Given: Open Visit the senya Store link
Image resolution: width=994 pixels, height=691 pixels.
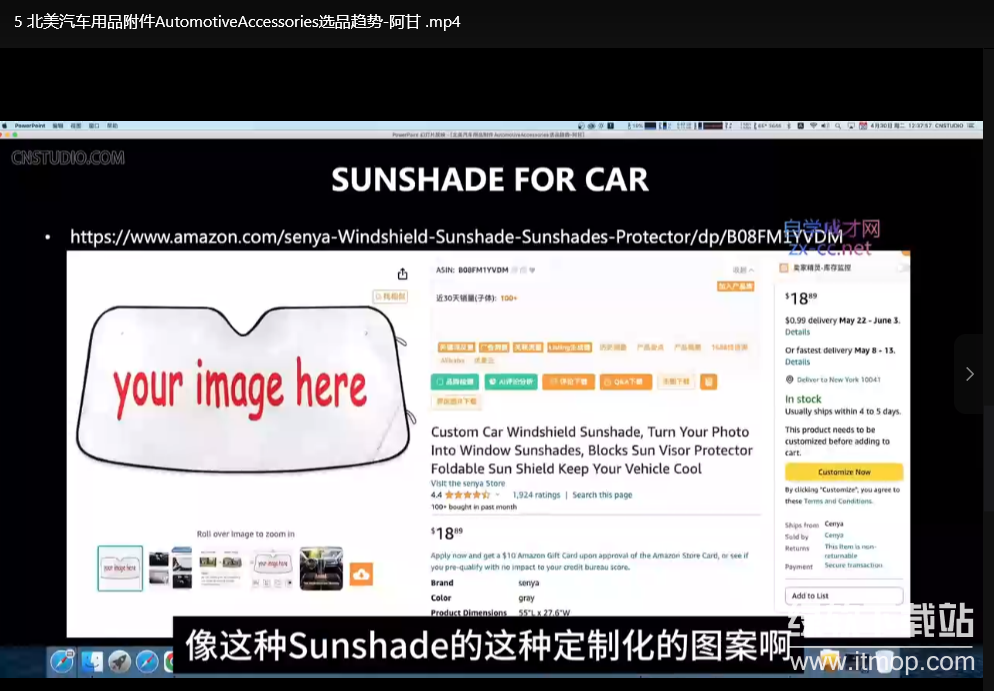Looking at the screenshot, I should click(x=468, y=484).
